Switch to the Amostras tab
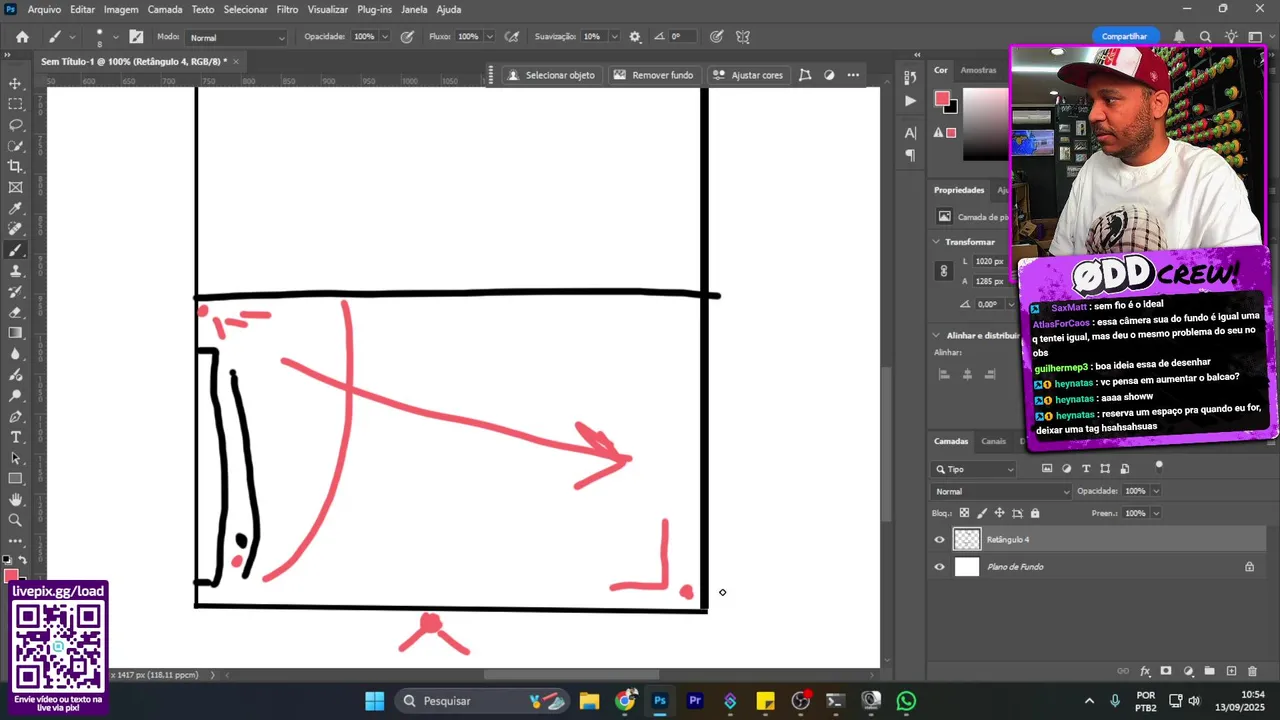1280x720 pixels. point(978,70)
